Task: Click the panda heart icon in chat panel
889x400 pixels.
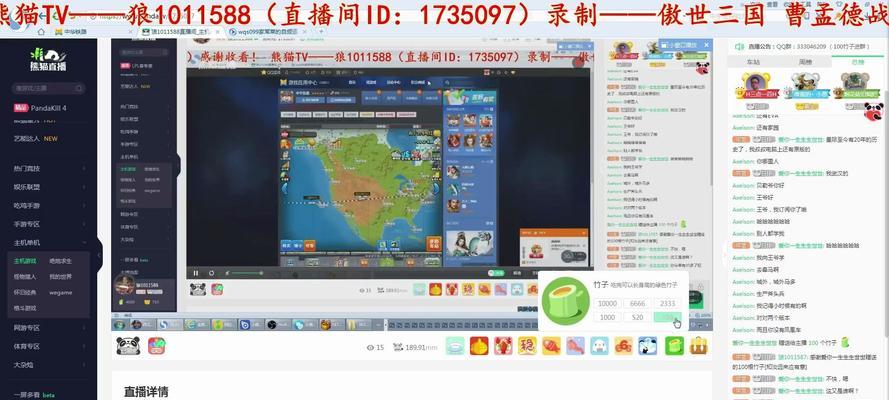Action: (873, 111)
